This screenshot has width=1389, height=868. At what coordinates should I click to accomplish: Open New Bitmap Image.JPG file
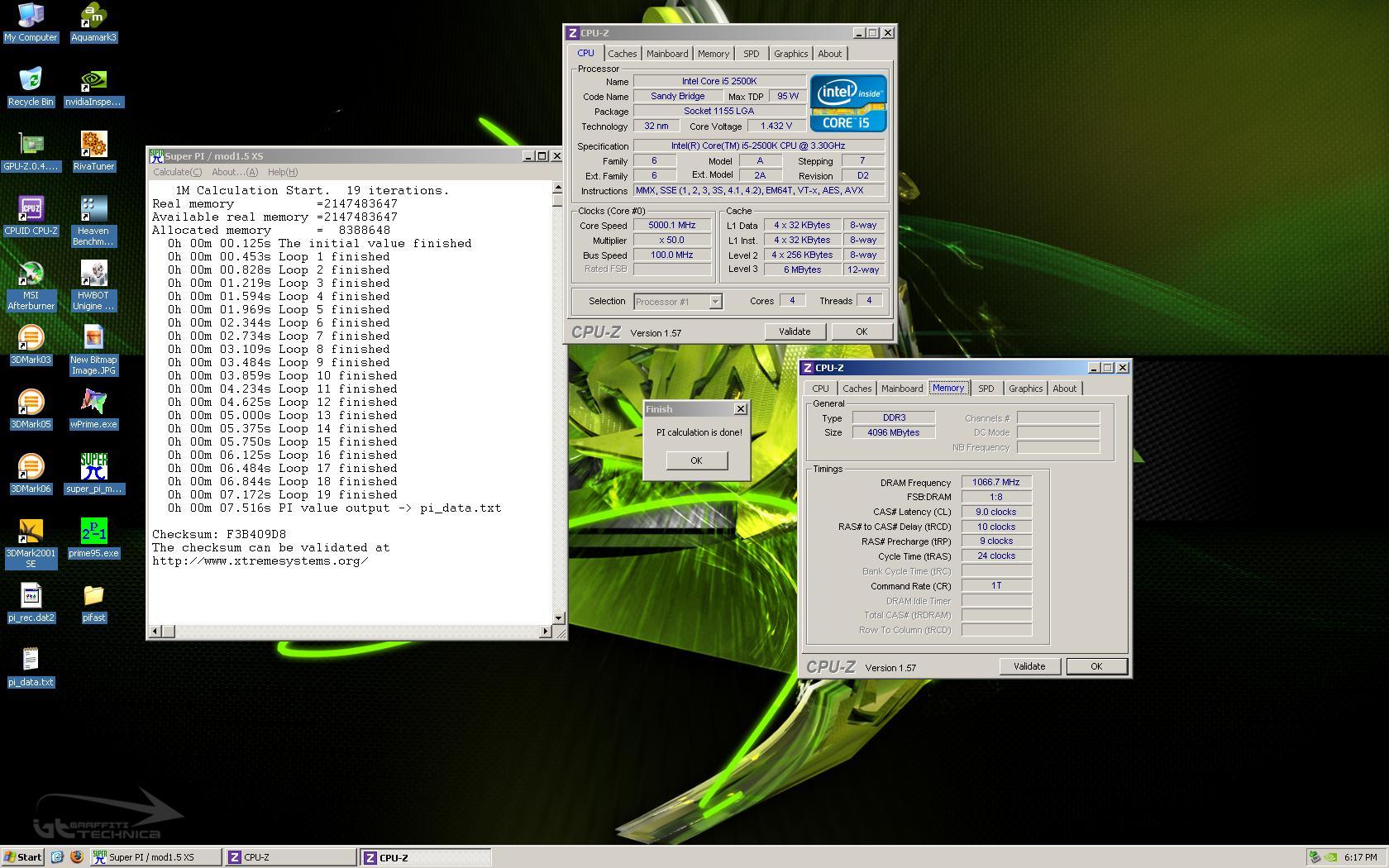tap(93, 351)
